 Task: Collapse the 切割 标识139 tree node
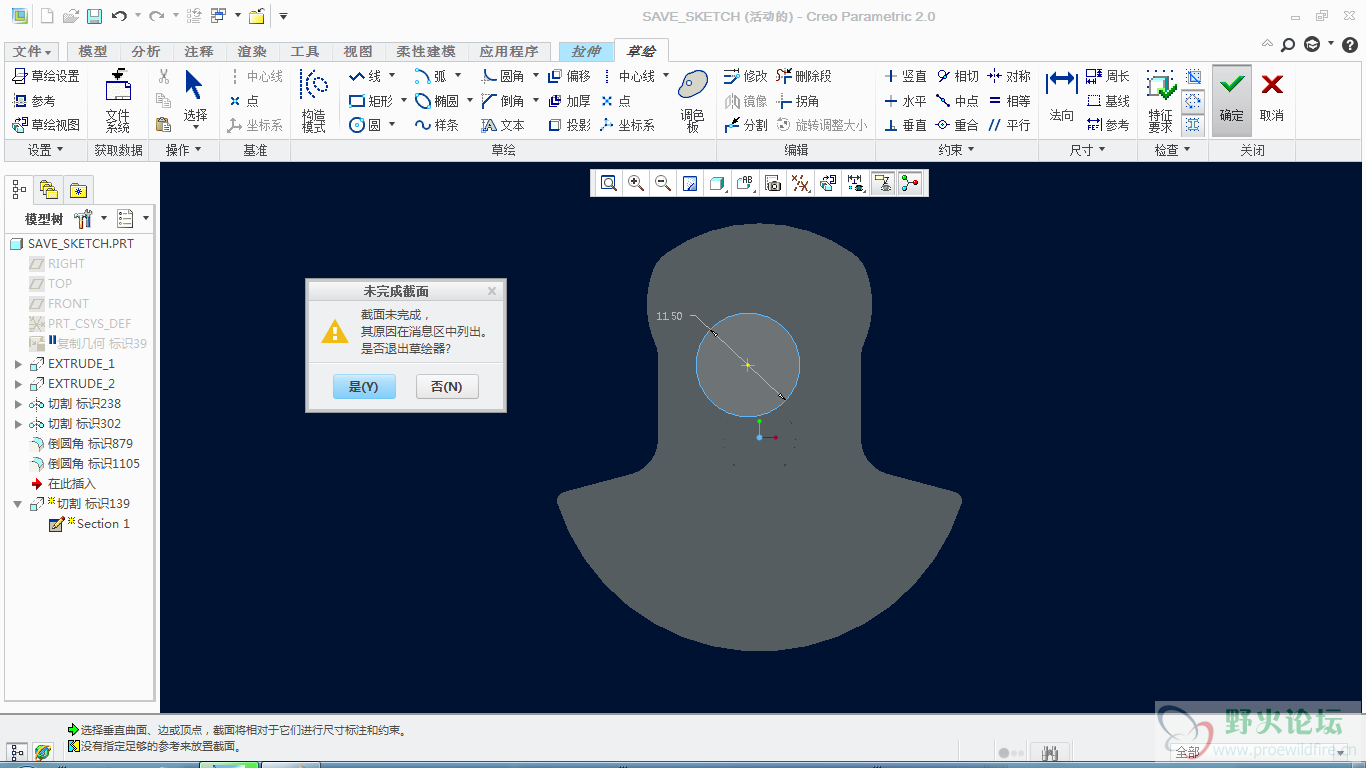tap(18, 504)
